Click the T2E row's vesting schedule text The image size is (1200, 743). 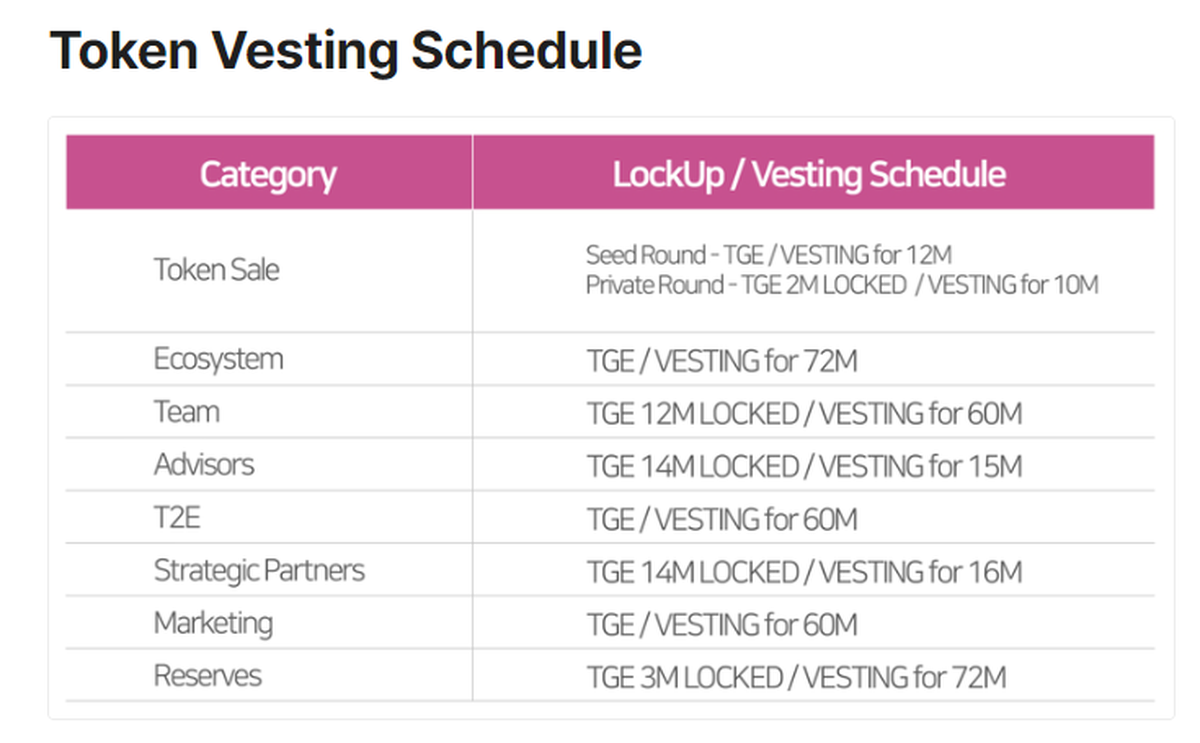click(x=722, y=519)
